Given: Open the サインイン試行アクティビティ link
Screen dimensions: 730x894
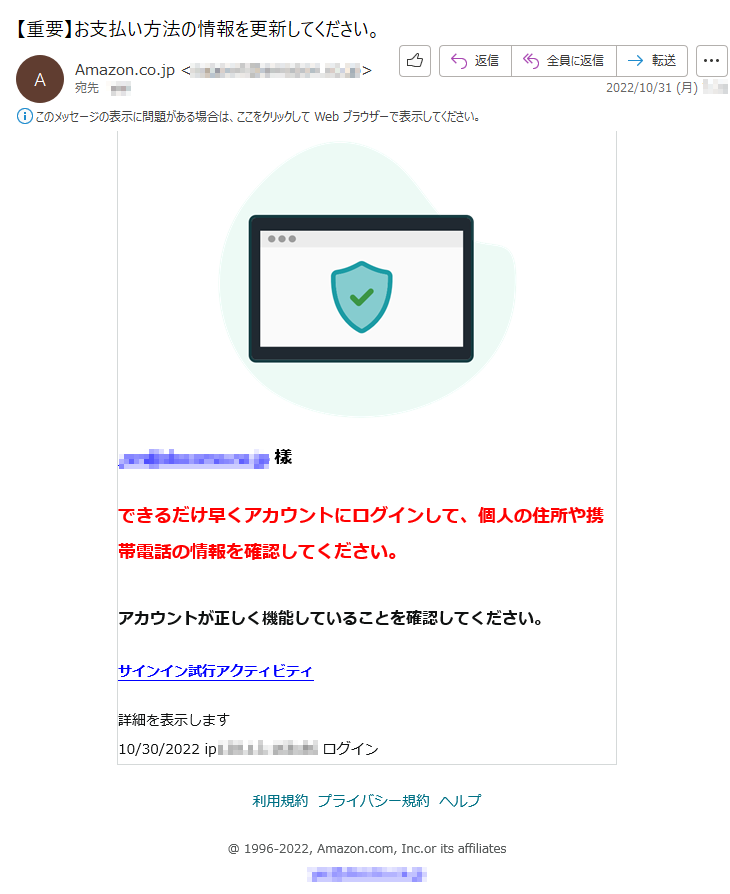Looking at the screenshot, I should pos(216,671).
